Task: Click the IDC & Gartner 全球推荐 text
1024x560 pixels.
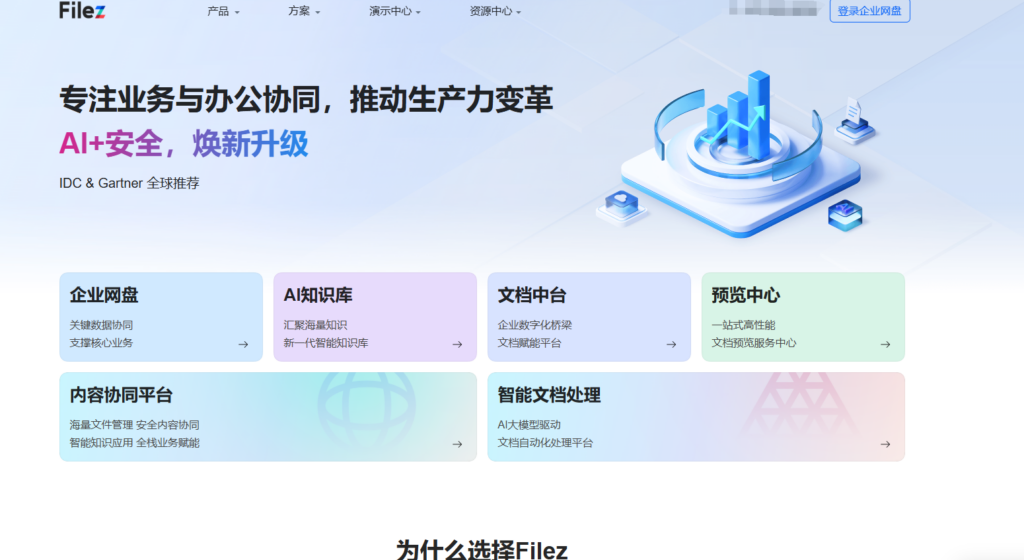Action: pos(129,183)
